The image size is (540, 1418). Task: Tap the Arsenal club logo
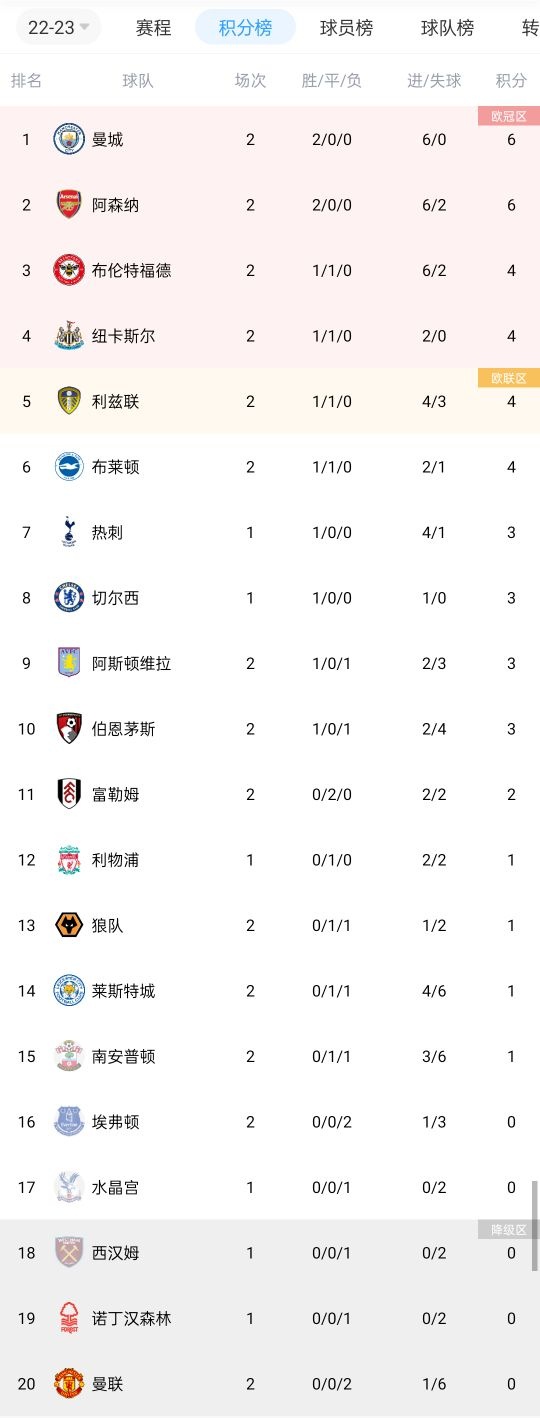click(x=69, y=205)
